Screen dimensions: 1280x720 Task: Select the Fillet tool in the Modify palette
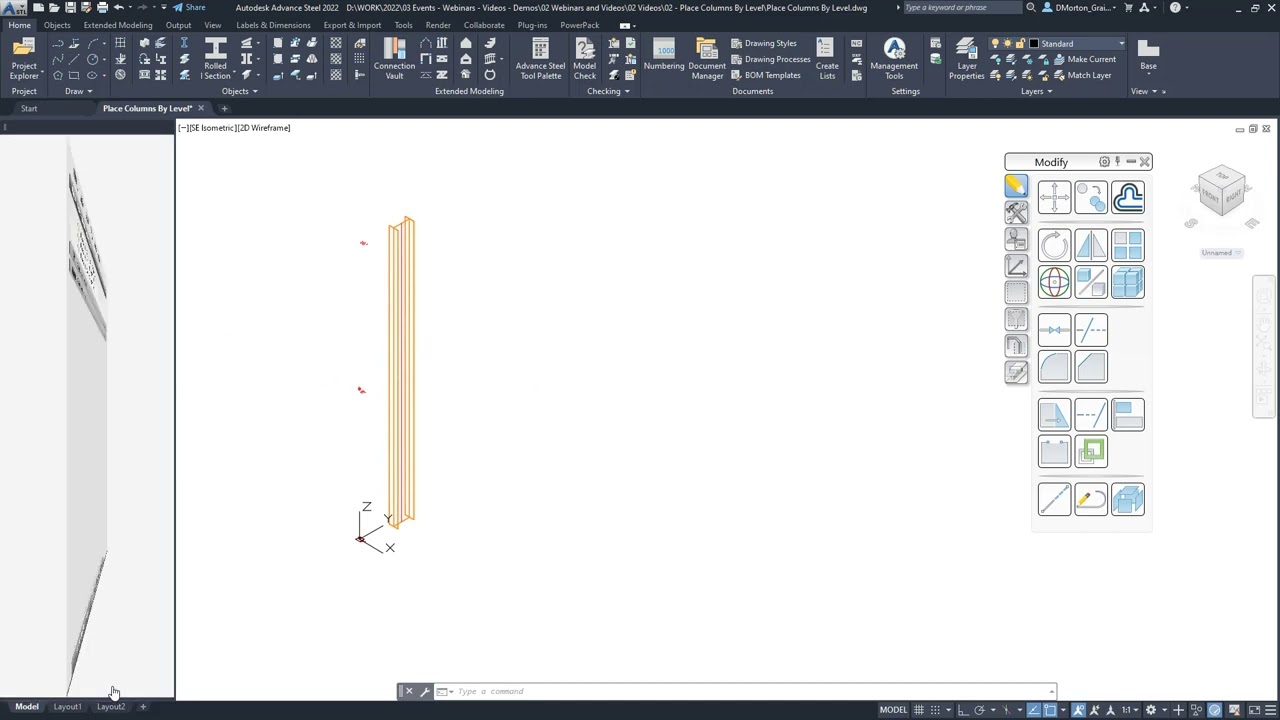1054,367
